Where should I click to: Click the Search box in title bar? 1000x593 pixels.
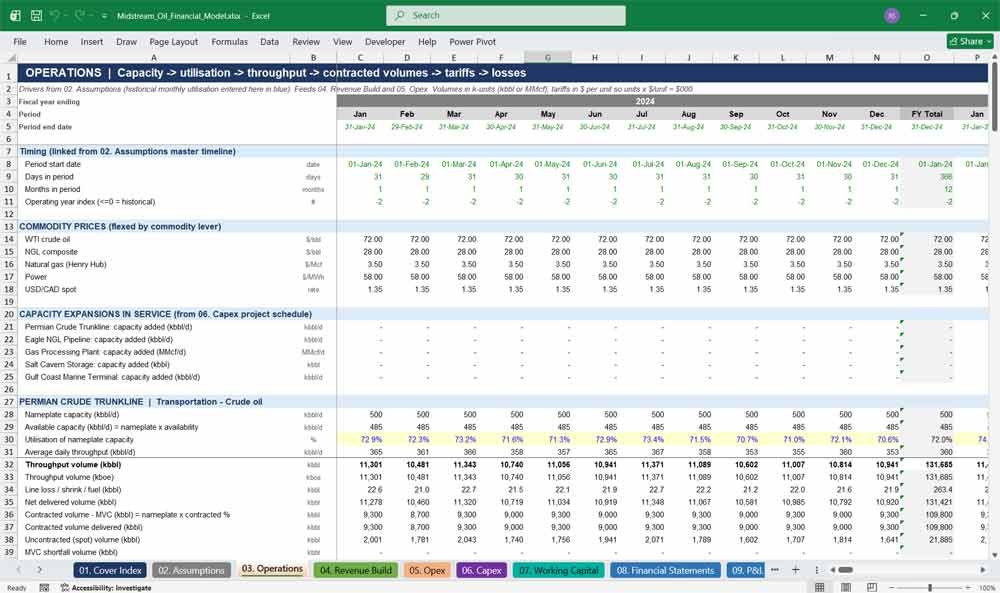[506, 15]
